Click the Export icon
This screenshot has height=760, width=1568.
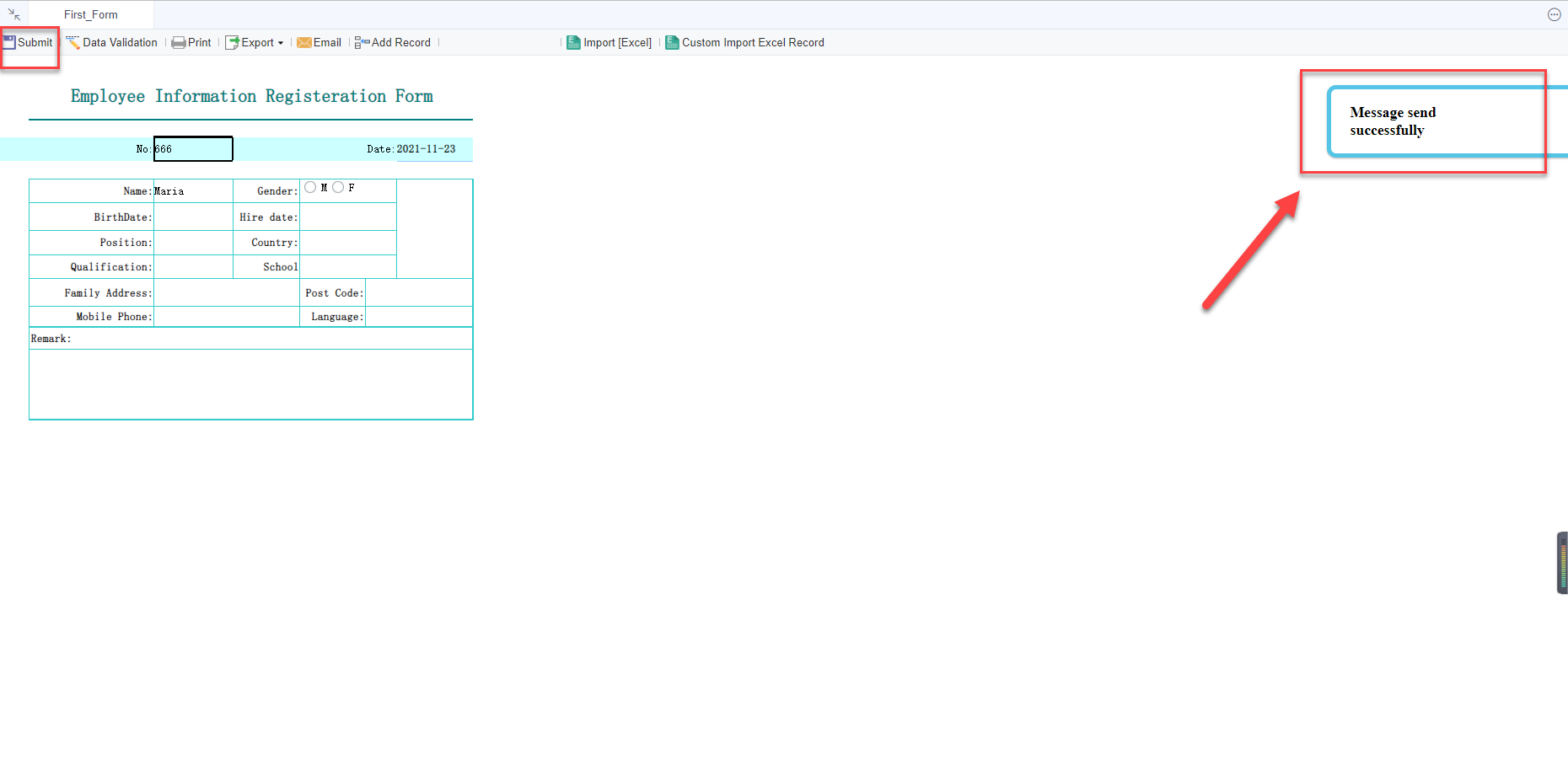pyautogui.click(x=232, y=43)
